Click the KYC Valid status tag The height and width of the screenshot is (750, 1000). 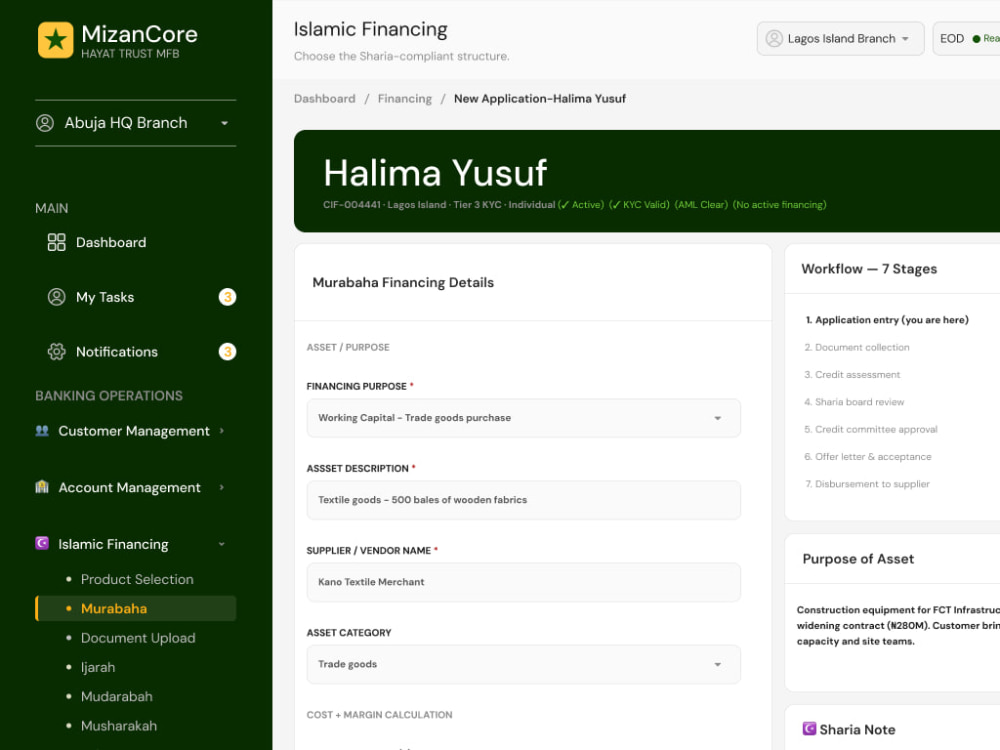(x=639, y=205)
